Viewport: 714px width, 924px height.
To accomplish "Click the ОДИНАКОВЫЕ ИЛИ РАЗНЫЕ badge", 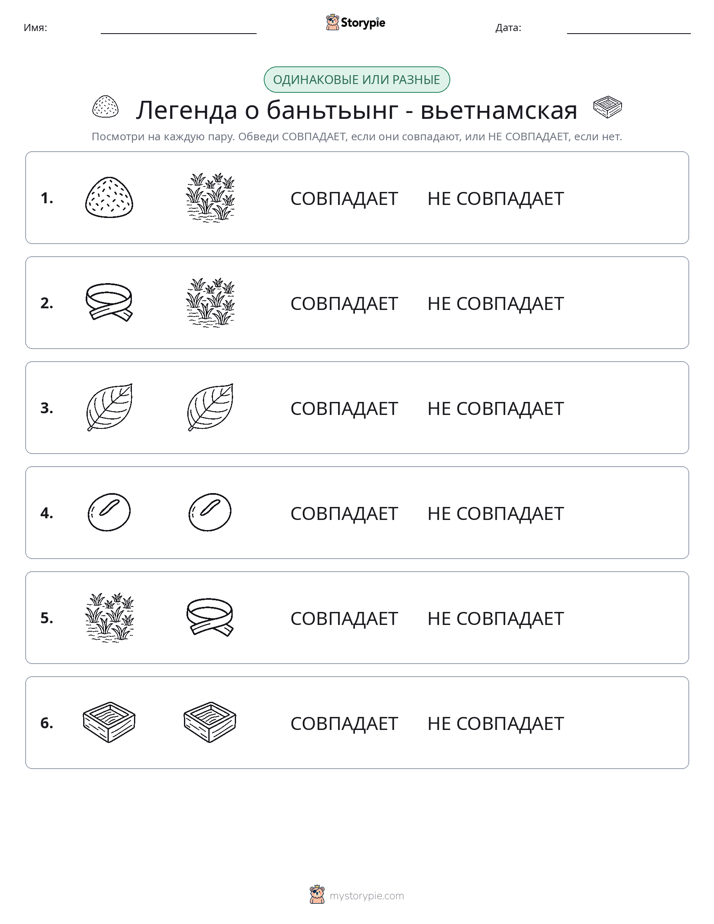I will (x=356, y=80).
